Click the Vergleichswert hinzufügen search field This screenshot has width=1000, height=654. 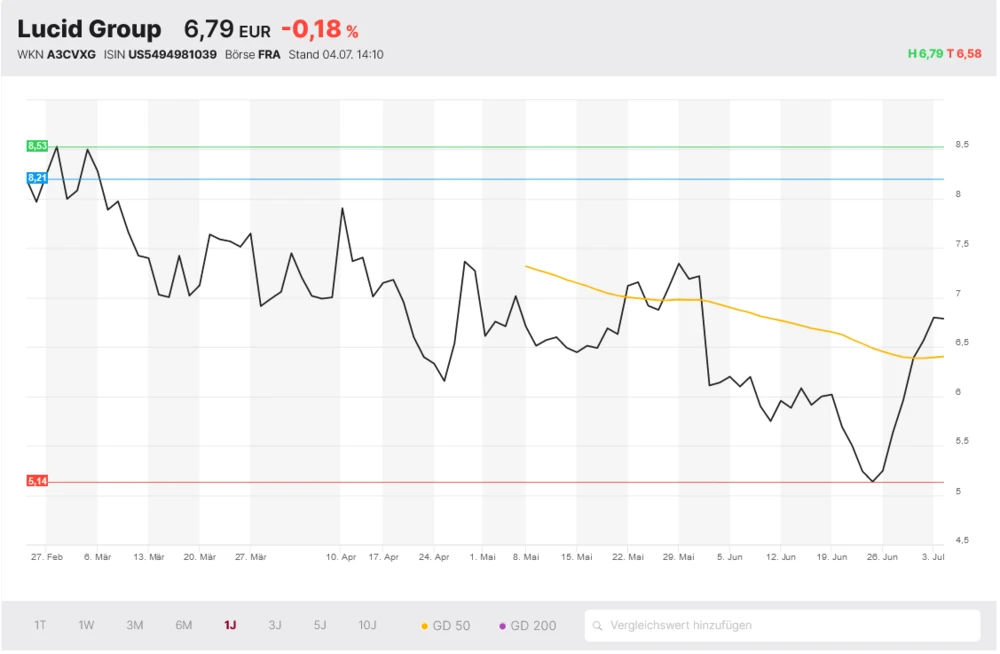point(790,626)
